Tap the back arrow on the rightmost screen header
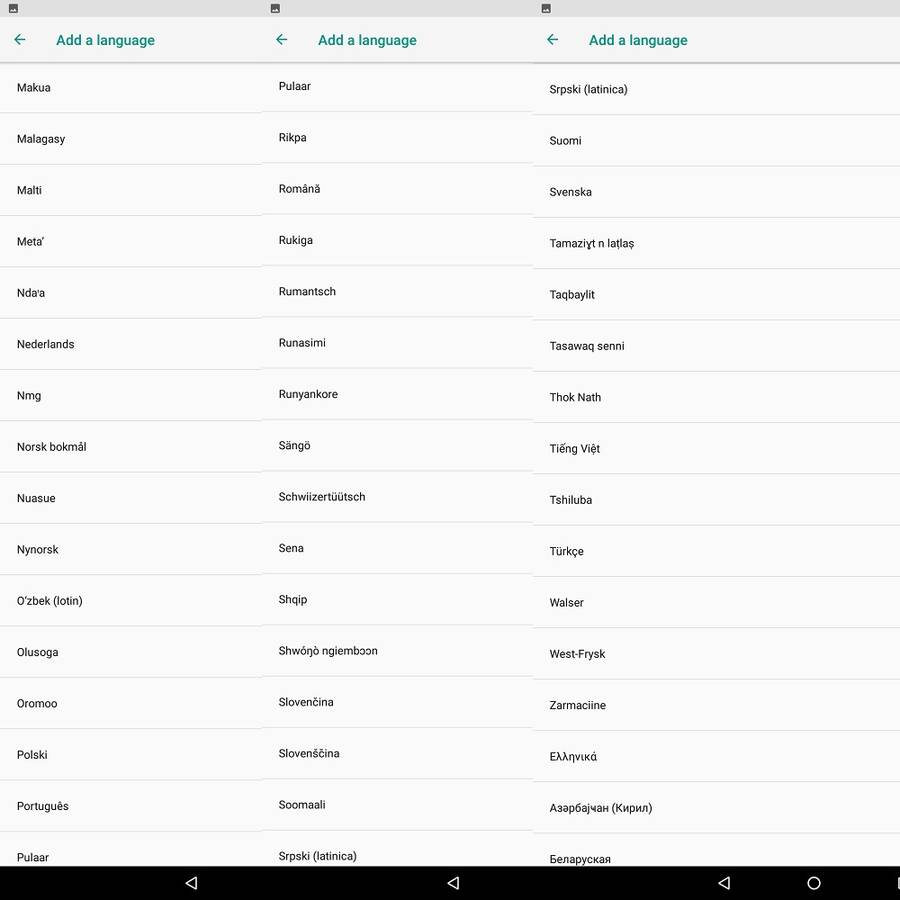 click(553, 40)
